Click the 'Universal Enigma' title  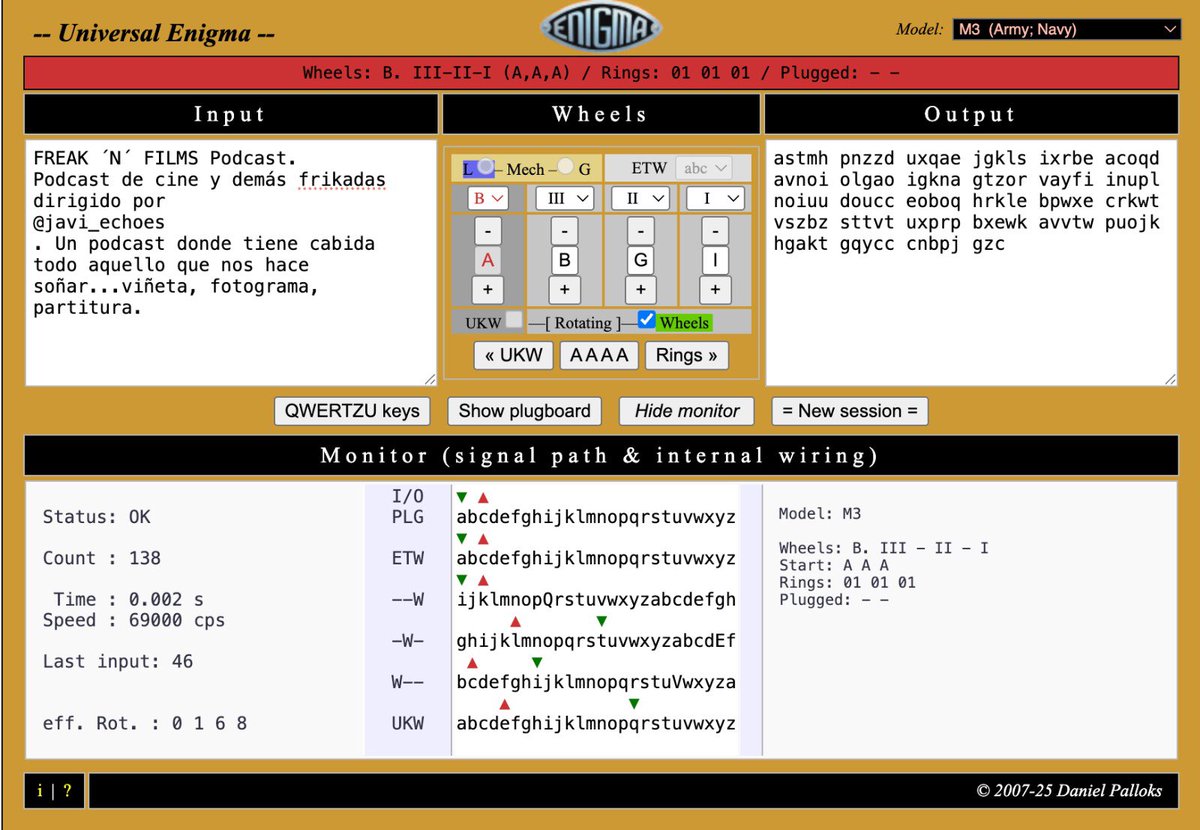(x=154, y=32)
